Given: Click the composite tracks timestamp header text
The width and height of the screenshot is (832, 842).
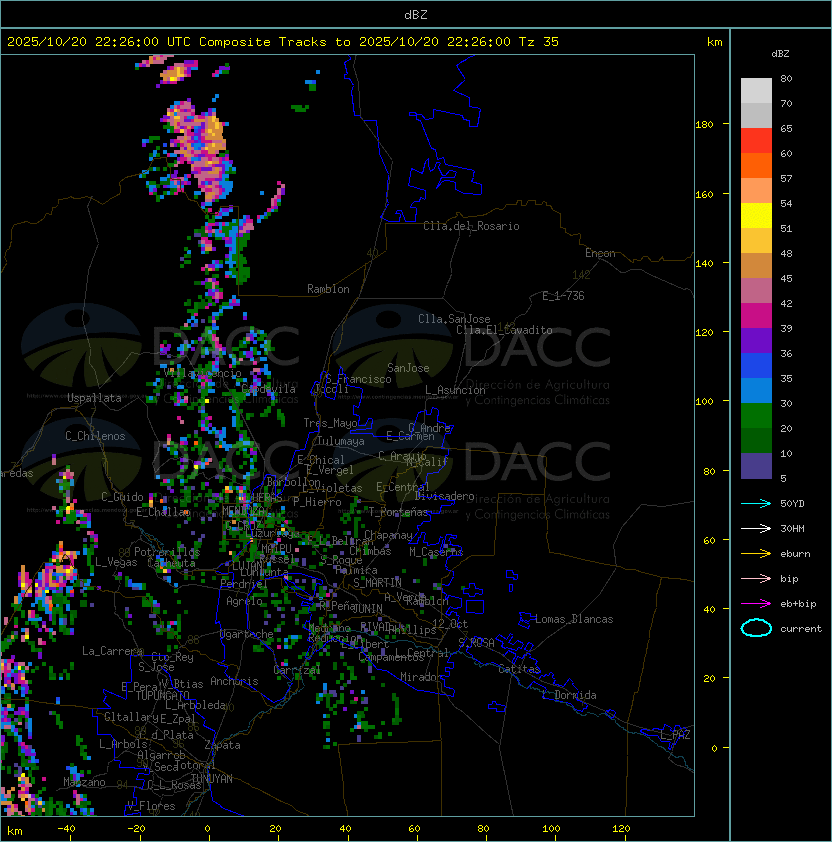Looking at the screenshot, I should 283,42.
